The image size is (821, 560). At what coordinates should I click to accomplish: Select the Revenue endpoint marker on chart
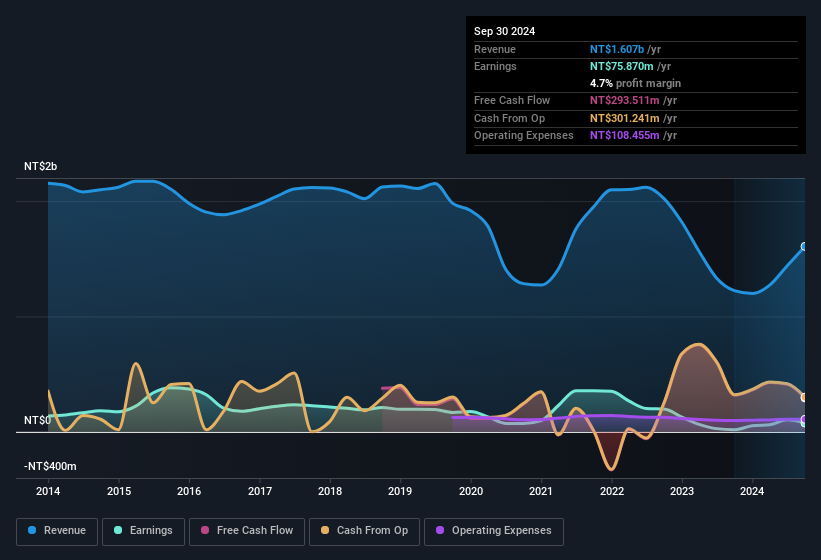pos(804,247)
